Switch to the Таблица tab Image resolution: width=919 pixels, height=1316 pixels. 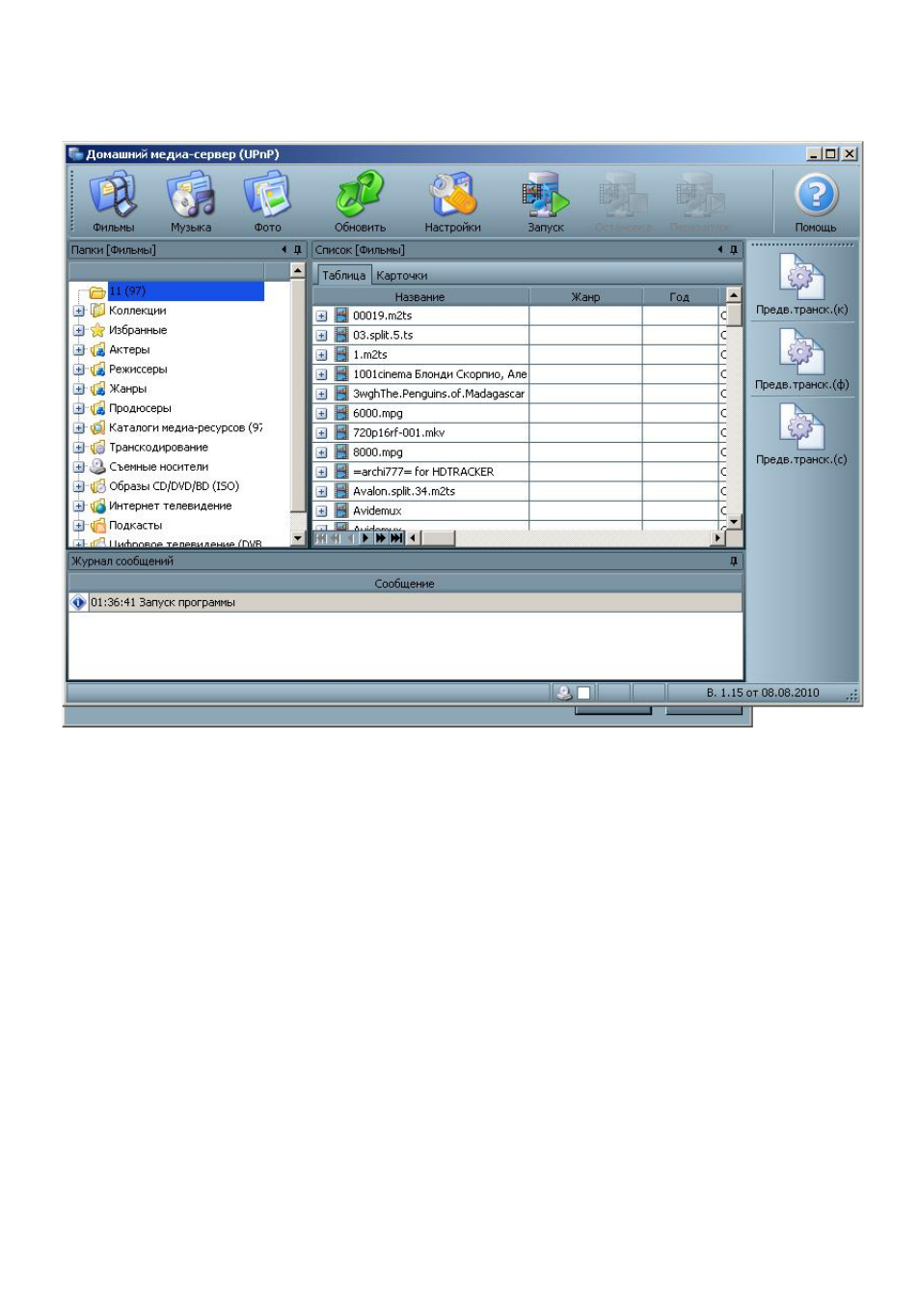[343, 275]
